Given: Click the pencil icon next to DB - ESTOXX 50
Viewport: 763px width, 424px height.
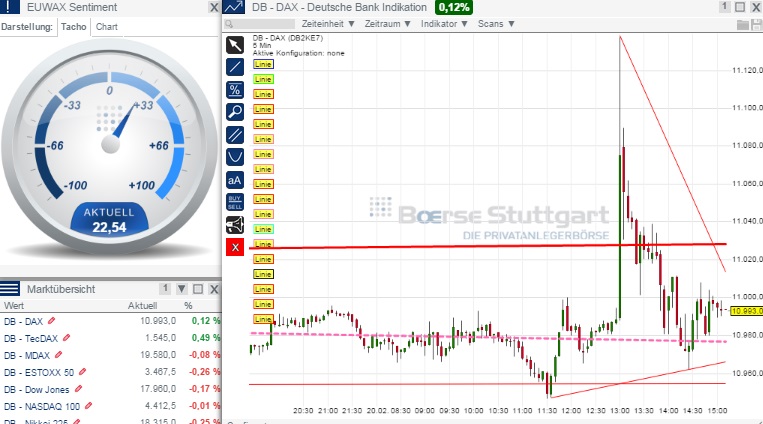Looking at the screenshot, I should [x=82, y=371].
